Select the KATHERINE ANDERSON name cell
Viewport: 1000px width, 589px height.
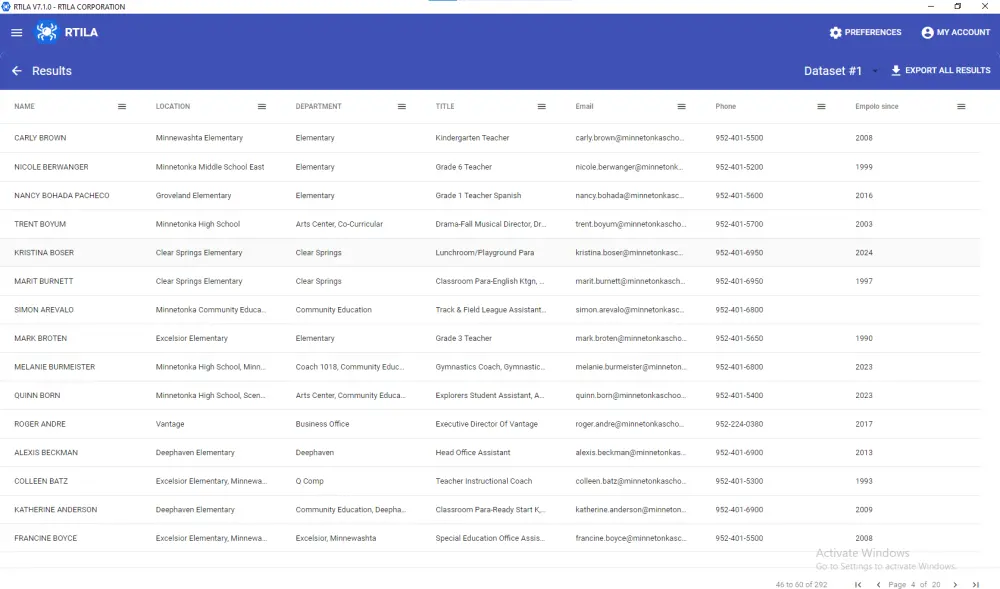[x=56, y=510]
